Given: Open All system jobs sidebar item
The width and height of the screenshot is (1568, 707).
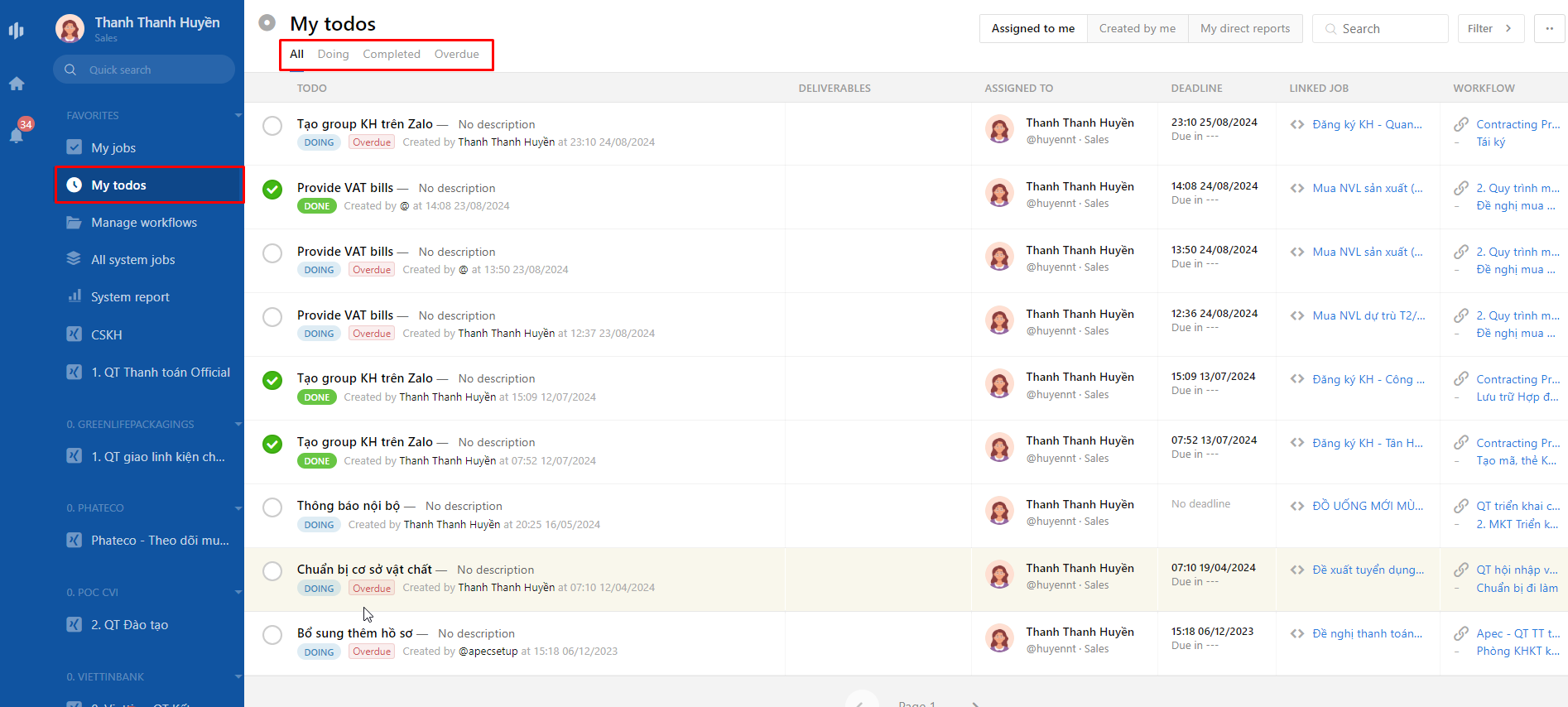Looking at the screenshot, I should tap(132, 259).
